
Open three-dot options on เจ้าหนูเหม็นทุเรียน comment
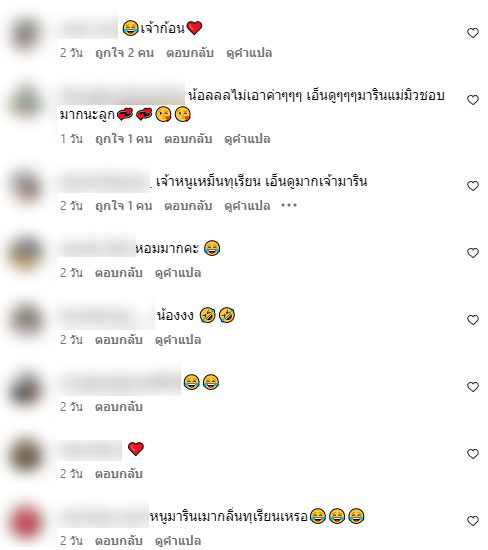click(x=289, y=205)
